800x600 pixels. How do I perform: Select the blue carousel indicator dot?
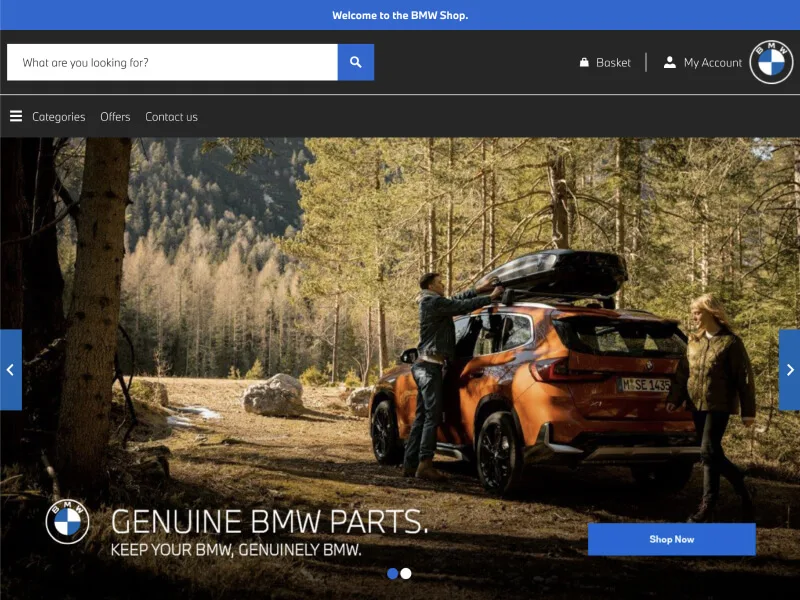[x=392, y=573]
